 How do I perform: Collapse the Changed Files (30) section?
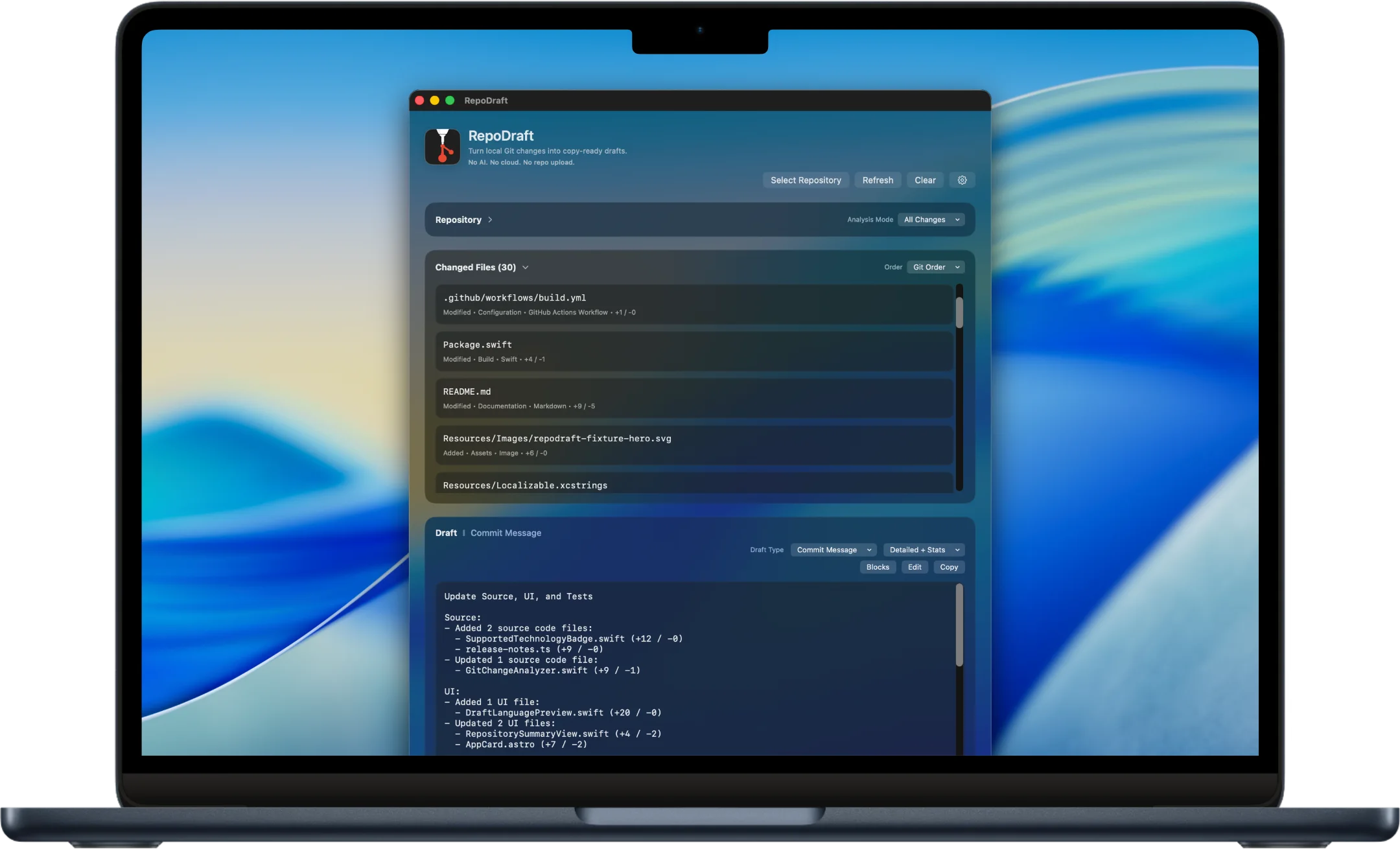click(526, 267)
